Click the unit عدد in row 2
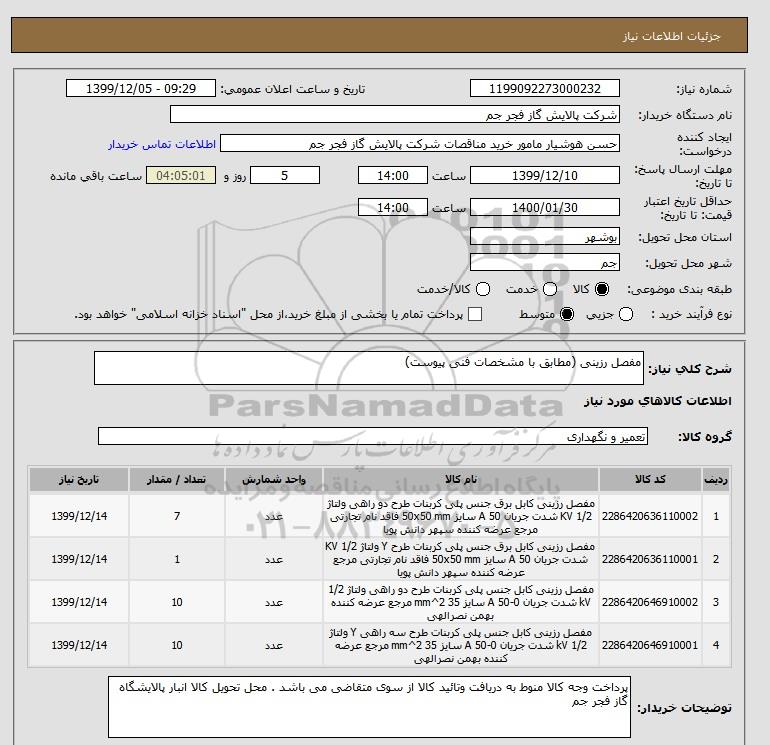The width and height of the screenshot is (770, 745). 274,559
